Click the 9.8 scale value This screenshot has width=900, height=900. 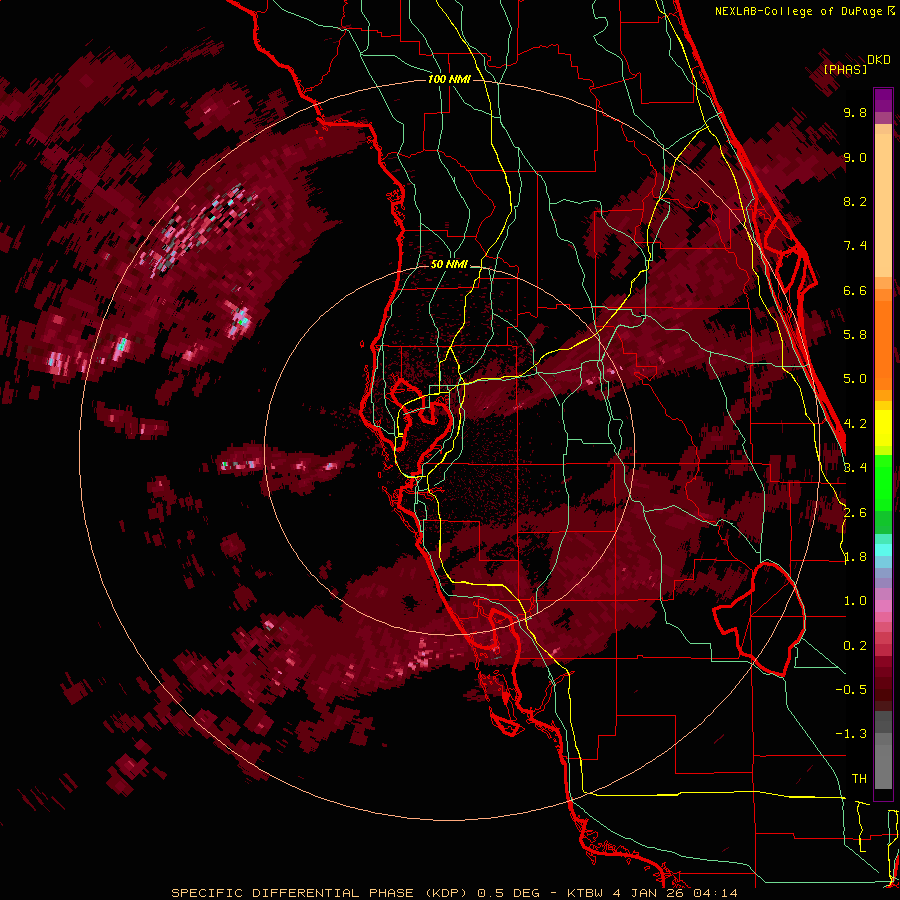coord(855,112)
